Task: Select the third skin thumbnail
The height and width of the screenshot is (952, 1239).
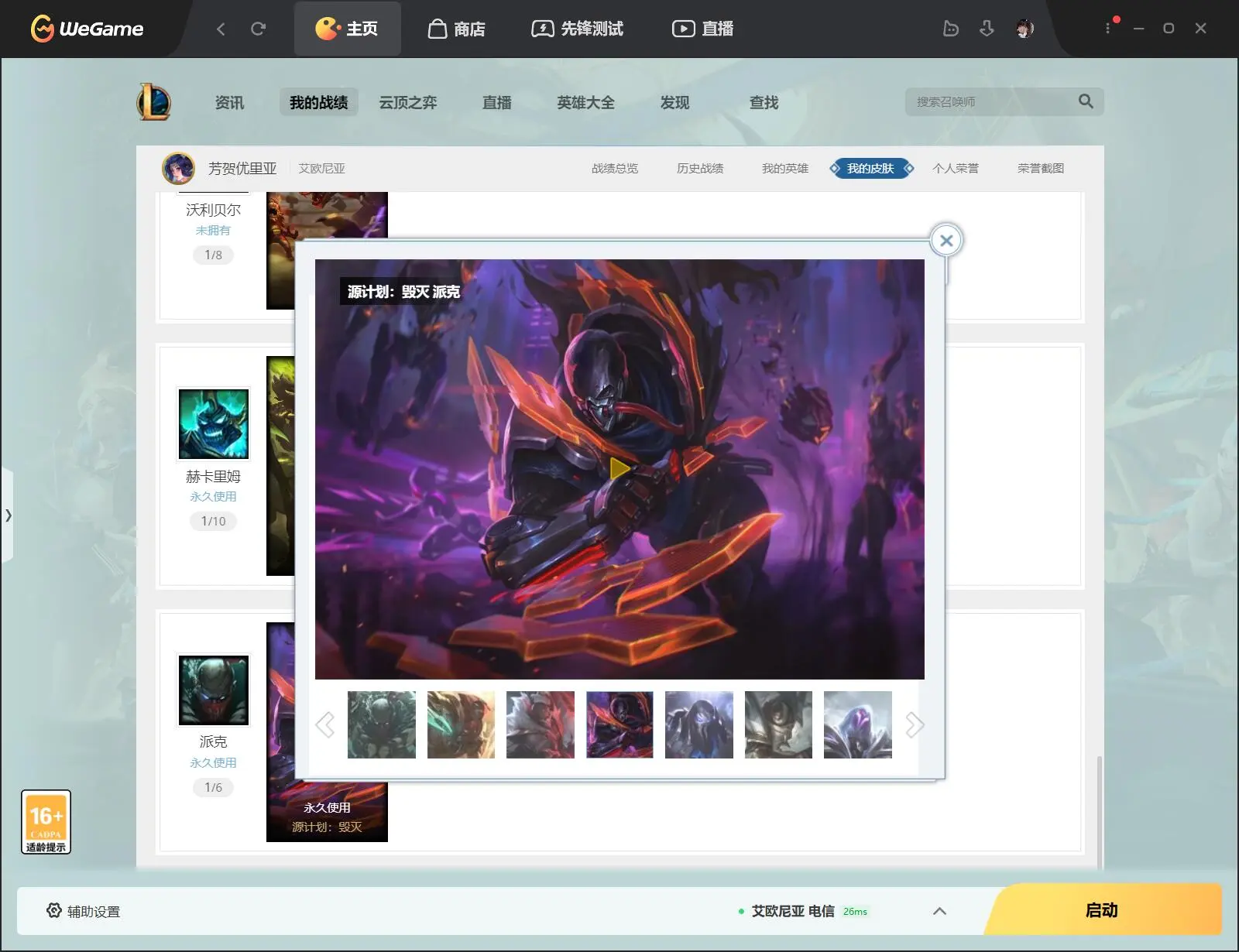Action: [541, 724]
